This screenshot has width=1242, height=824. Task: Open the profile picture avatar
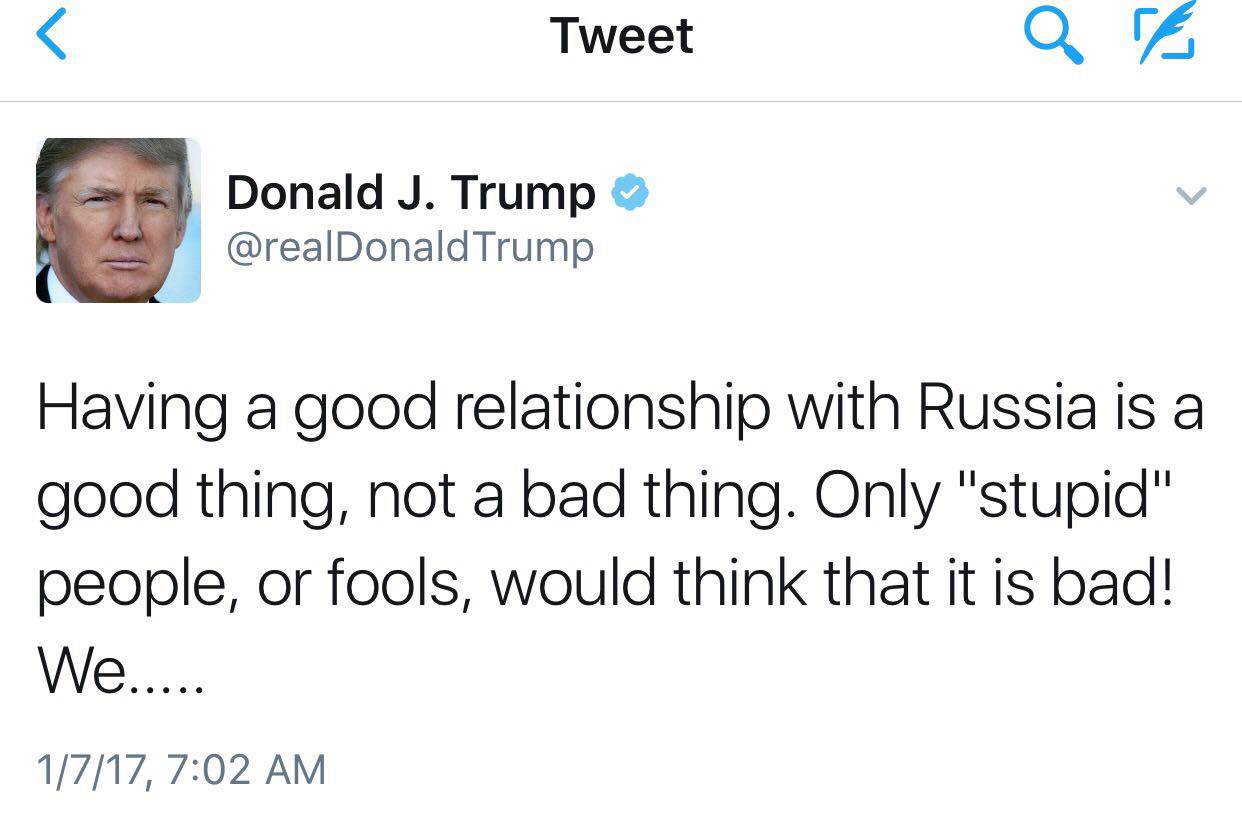(x=118, y=220)
